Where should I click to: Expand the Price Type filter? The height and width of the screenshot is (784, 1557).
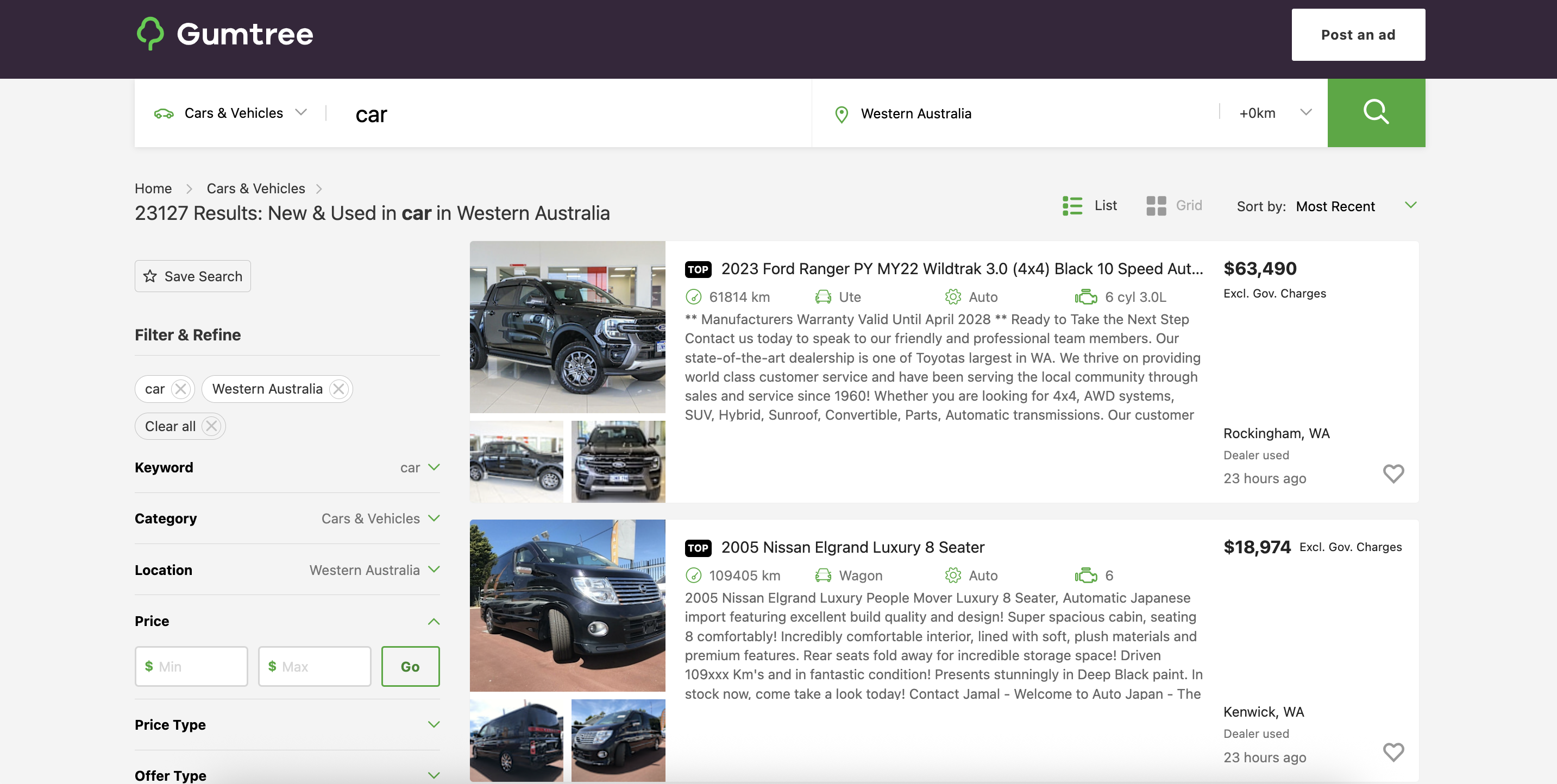tap(434, 724)
